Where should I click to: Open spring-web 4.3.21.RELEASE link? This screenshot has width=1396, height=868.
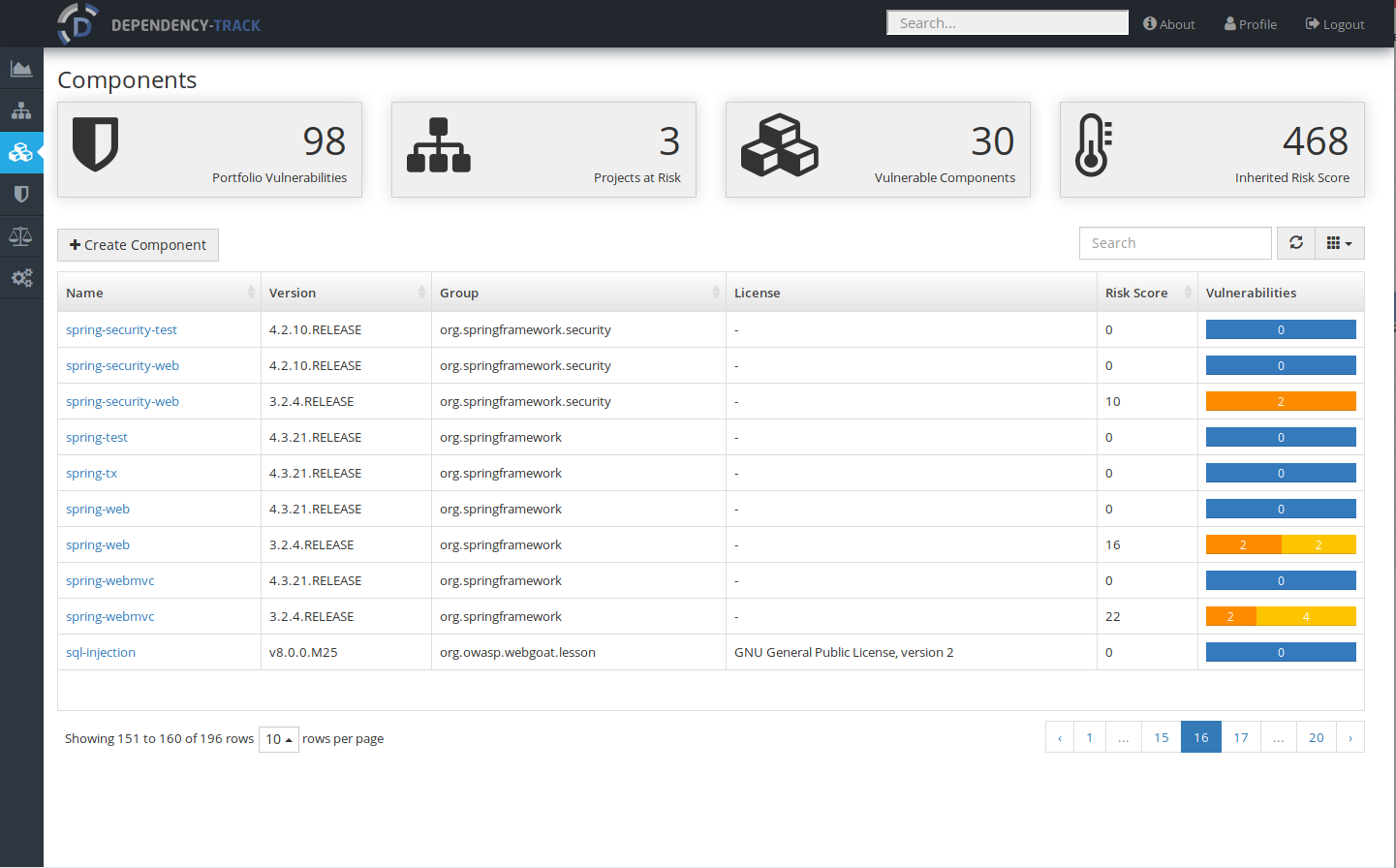(98, 510)
